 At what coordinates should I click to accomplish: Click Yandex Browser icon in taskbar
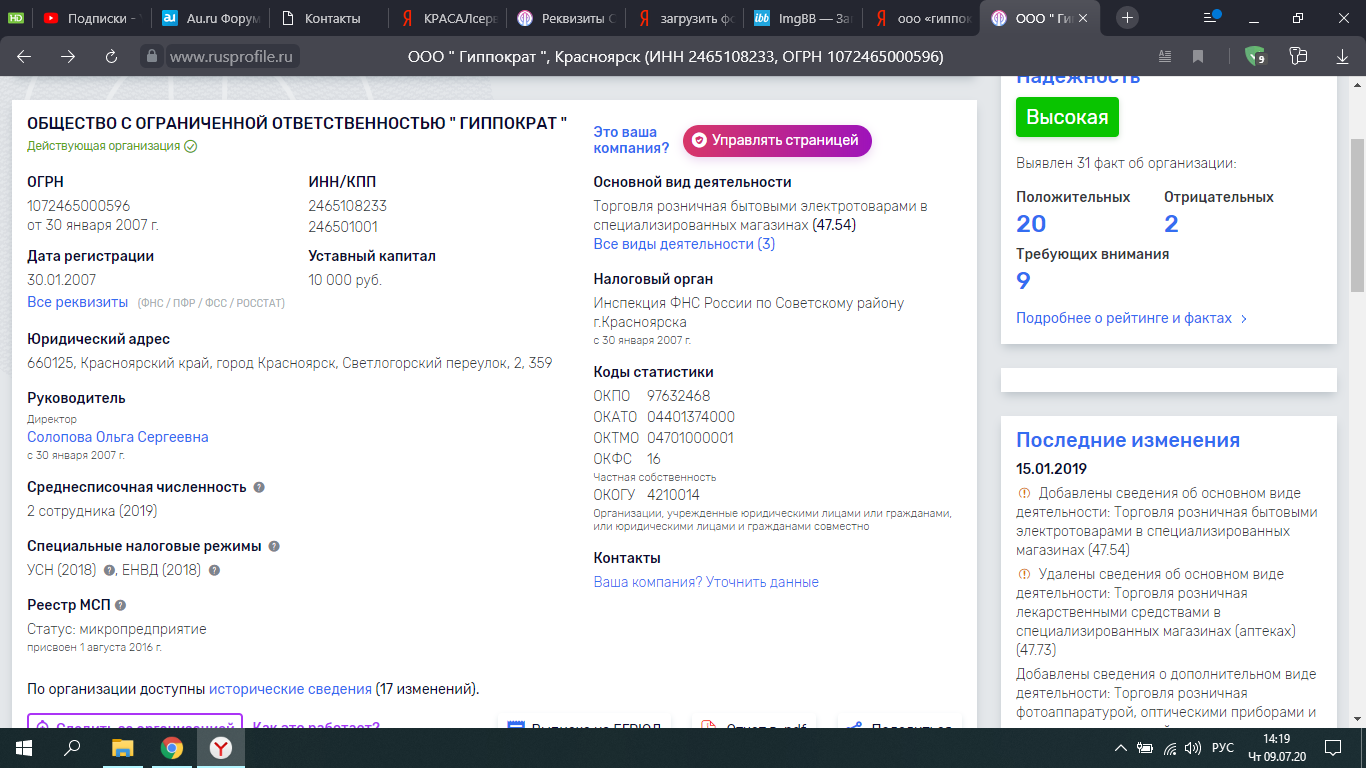tap(220, 748)
